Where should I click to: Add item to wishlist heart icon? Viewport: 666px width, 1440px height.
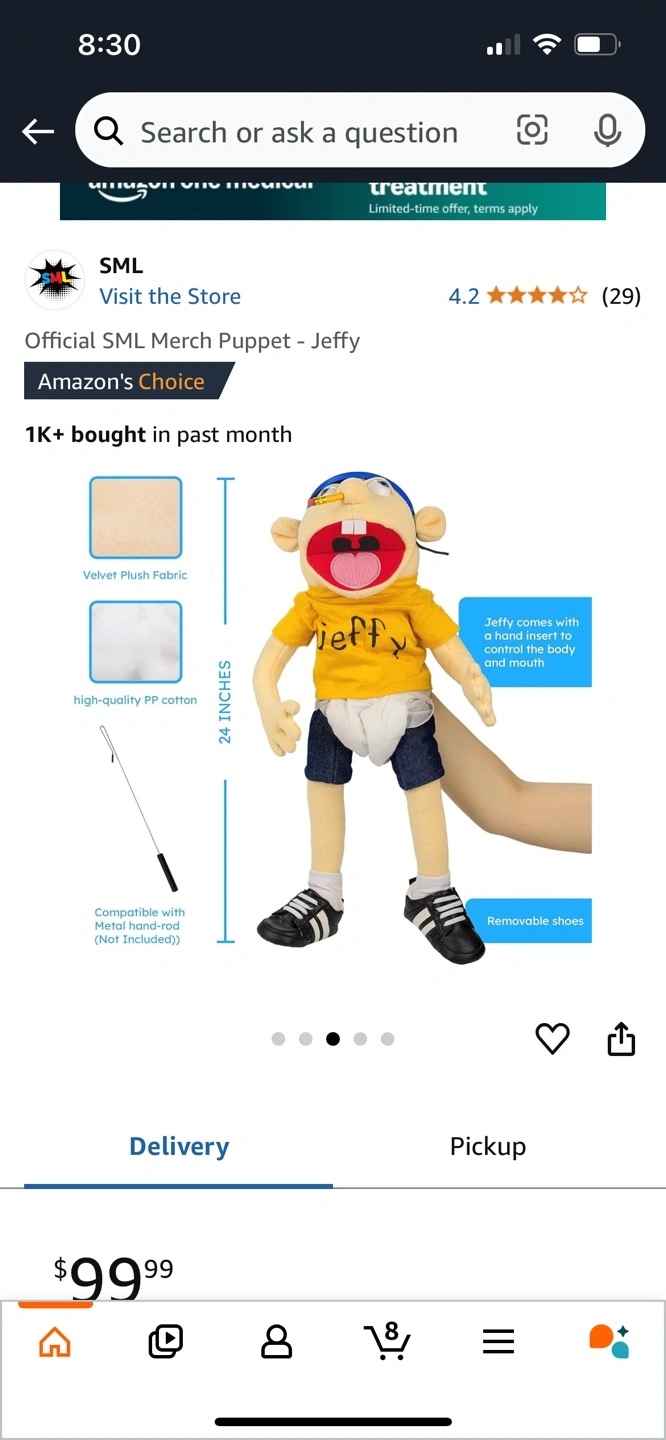point(552,1039)
